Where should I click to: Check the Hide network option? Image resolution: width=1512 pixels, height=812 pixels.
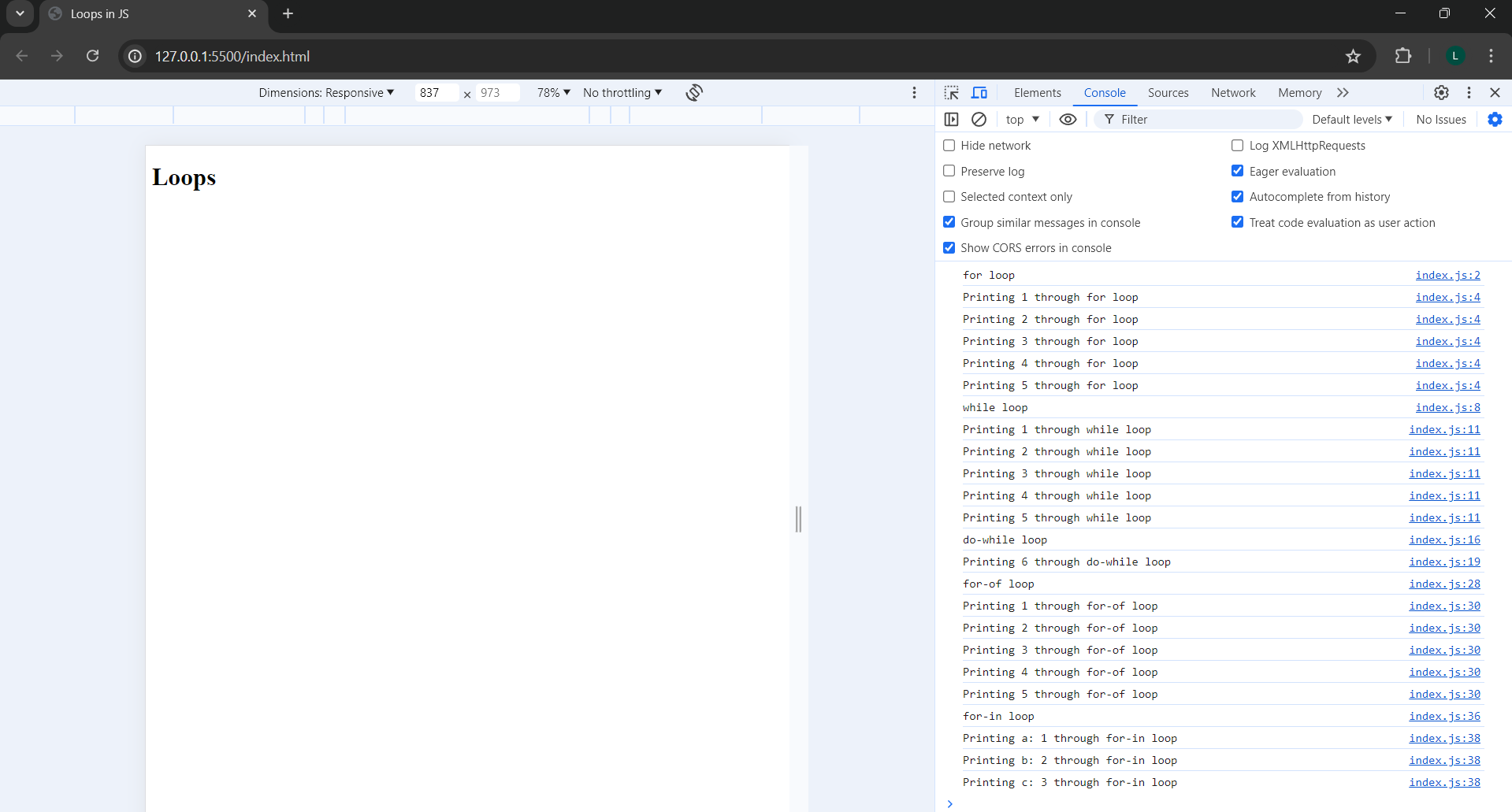pyautogui.click(x=949, y=146)
